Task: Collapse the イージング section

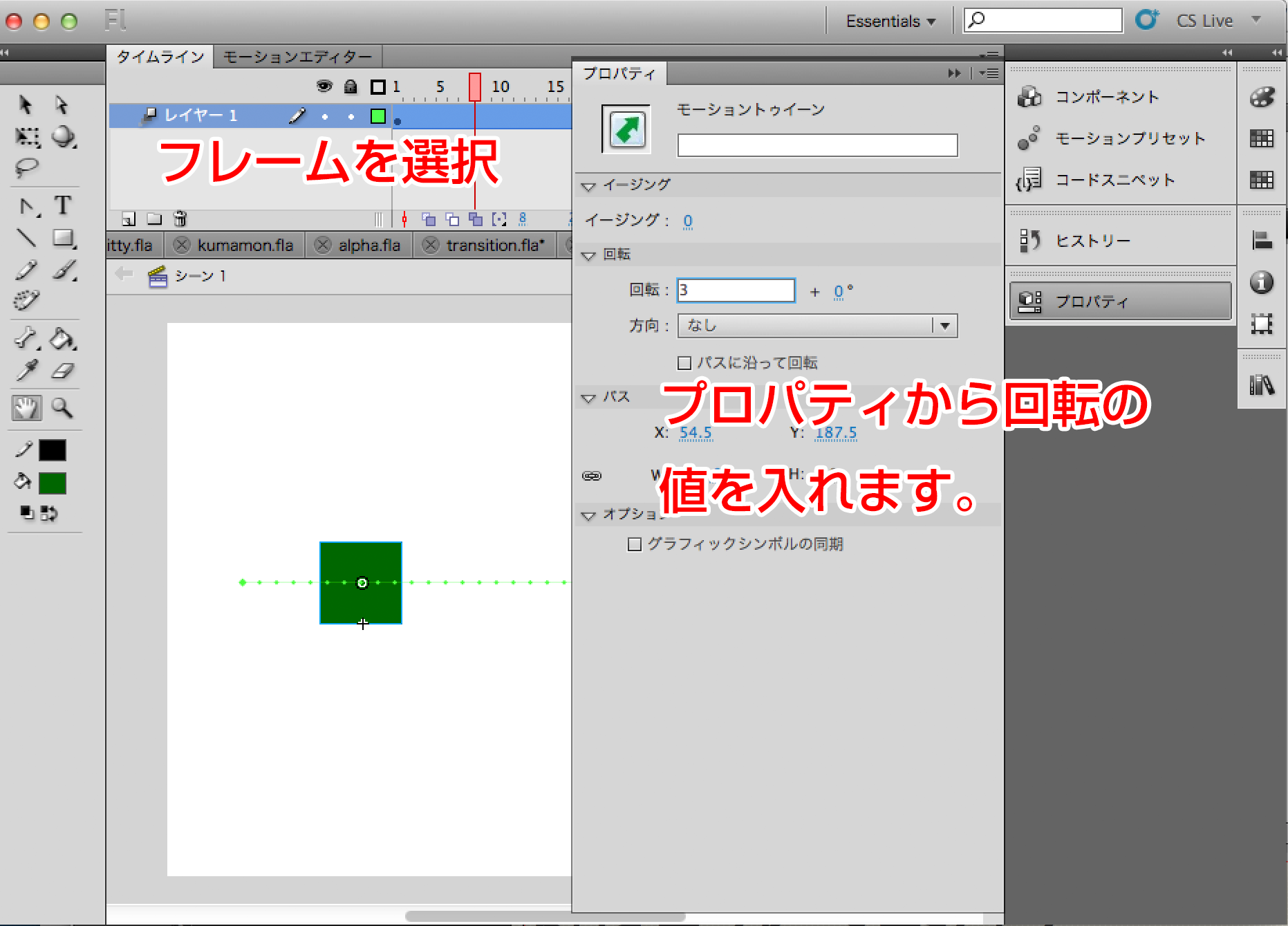Action: coord(588,186)
